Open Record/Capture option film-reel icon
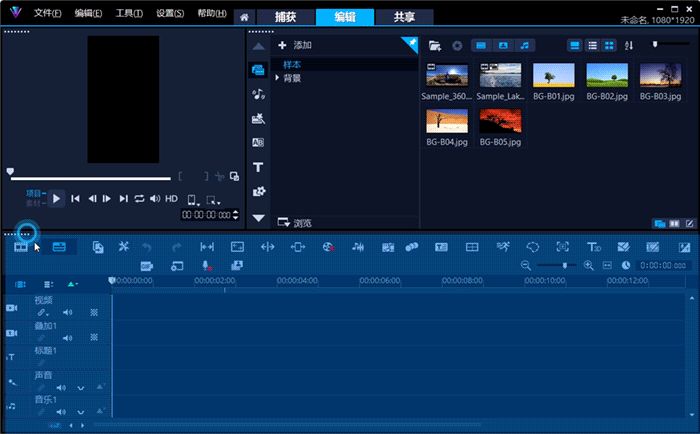This screenshot has width=700, height=434. point(329,247)
